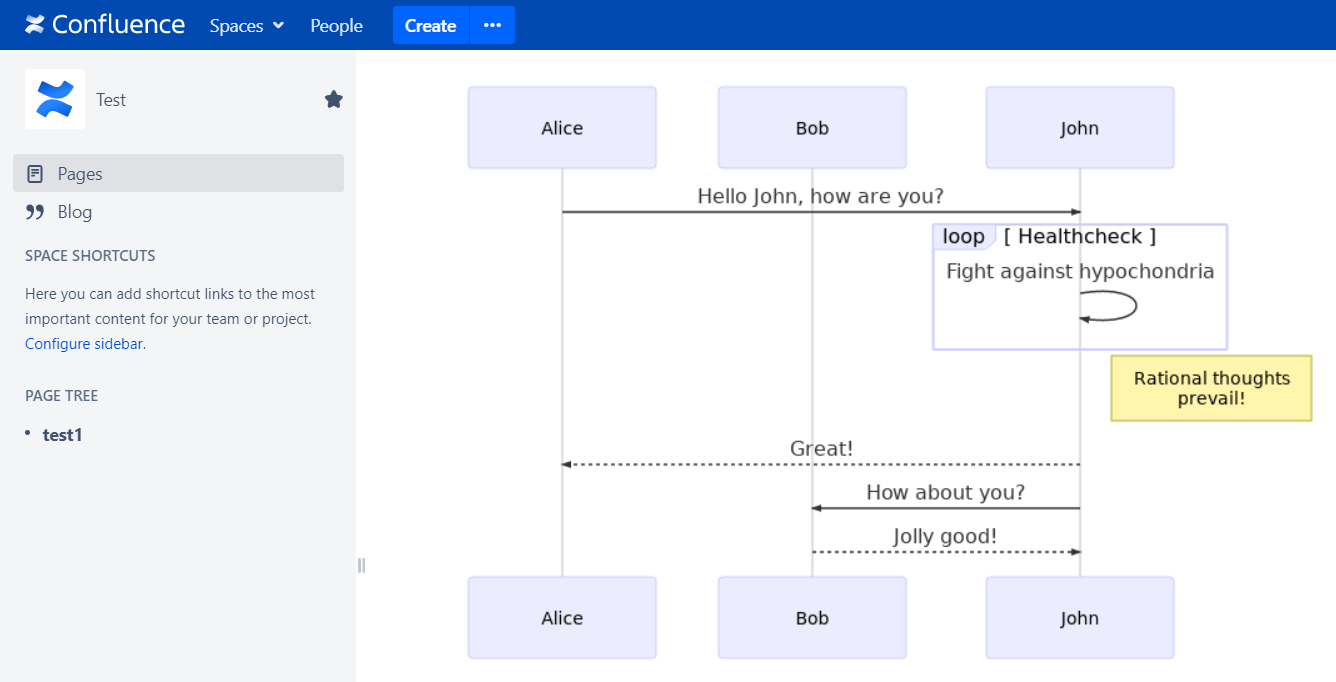Click the 'Jolly good!' message text
1336x682 pixels.
click(946, 537)
